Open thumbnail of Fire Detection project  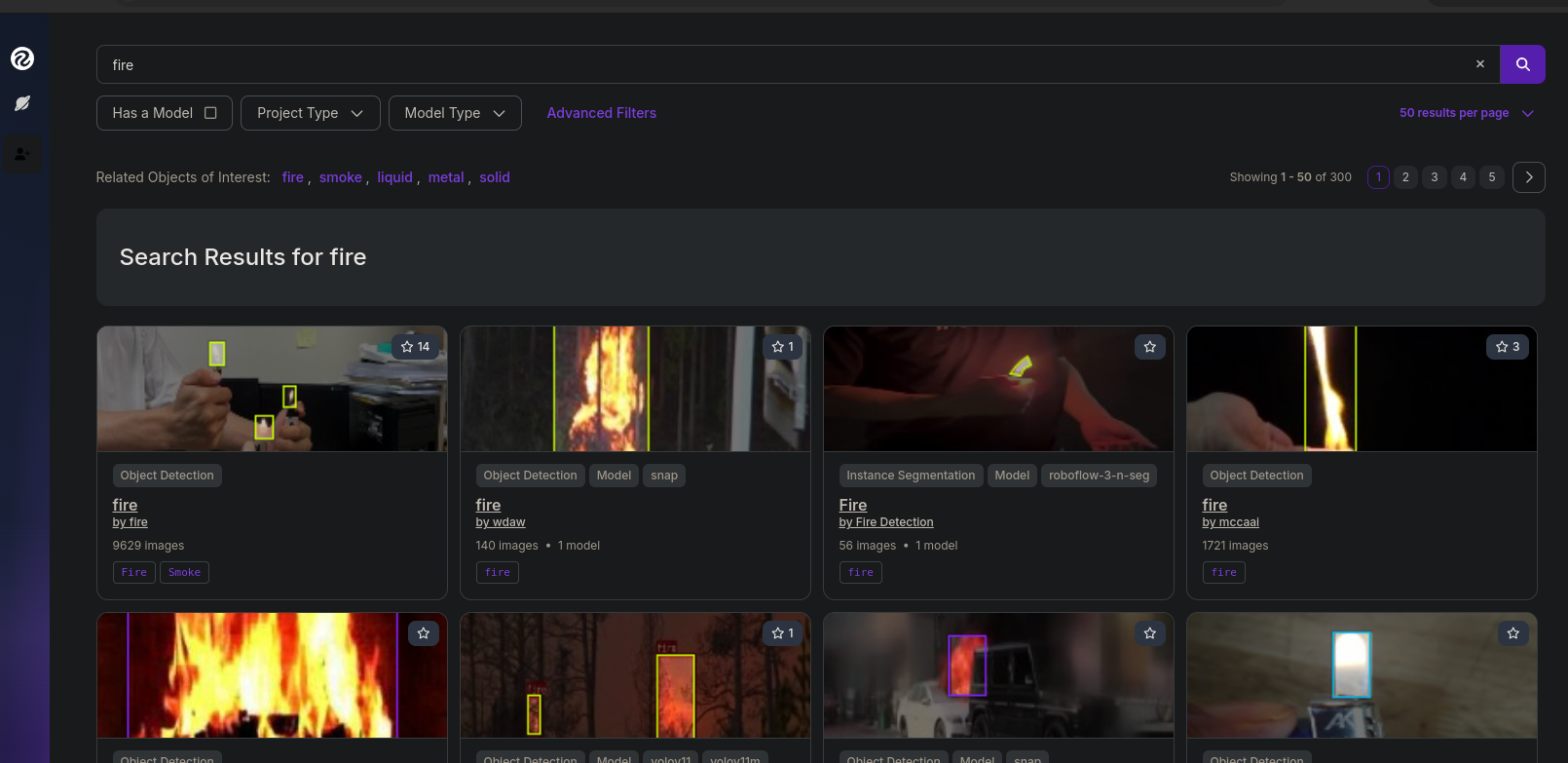tap(998, 389)
